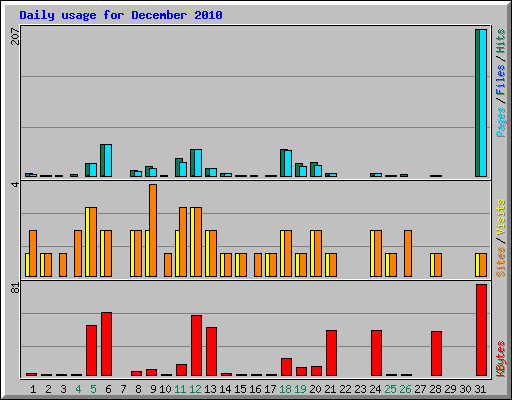This screenshot has height=400, width=512.
Task: Click the tall cyan hits bar for day 31
Action: pos(483,103)
